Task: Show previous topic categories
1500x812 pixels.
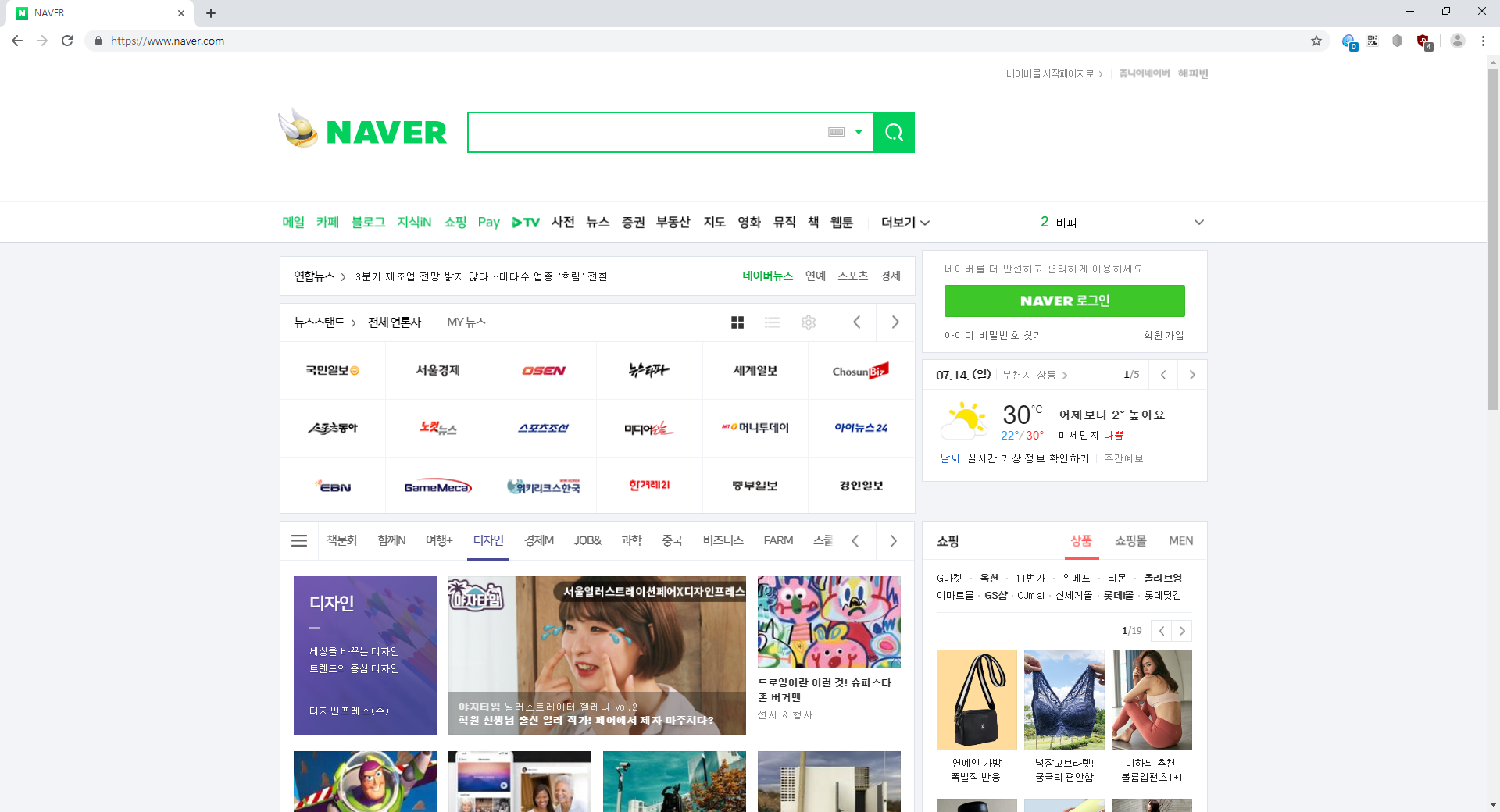Action: [855, 540]
